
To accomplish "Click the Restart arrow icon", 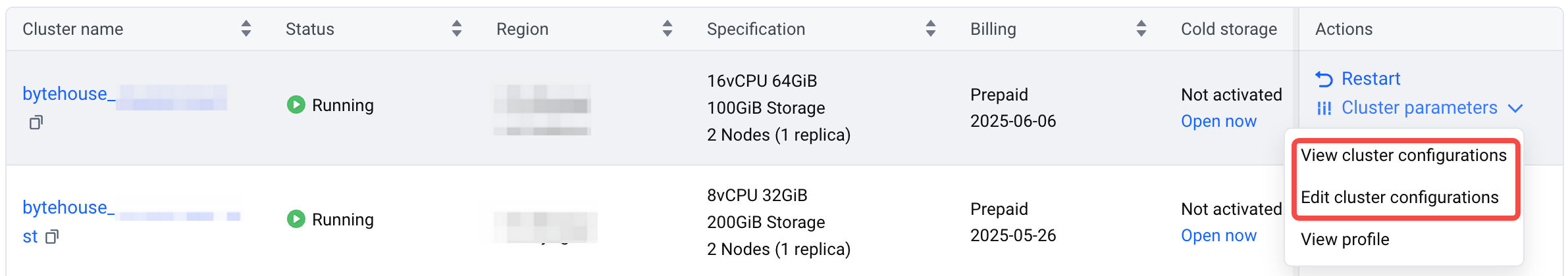I will click(x=1324, y=80).
